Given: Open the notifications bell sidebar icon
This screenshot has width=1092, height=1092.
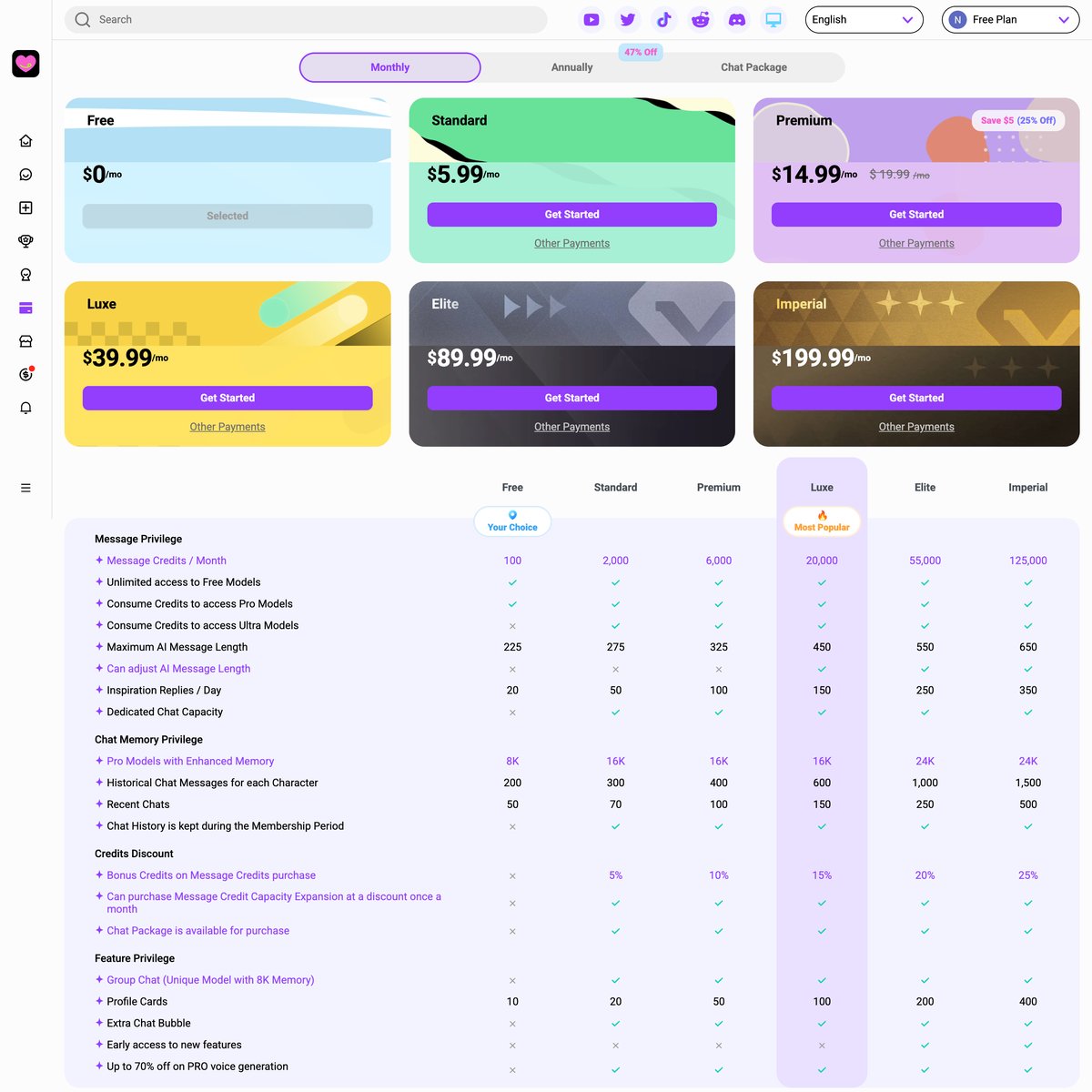Looking at the screenshot, I should tap(25, 408).
